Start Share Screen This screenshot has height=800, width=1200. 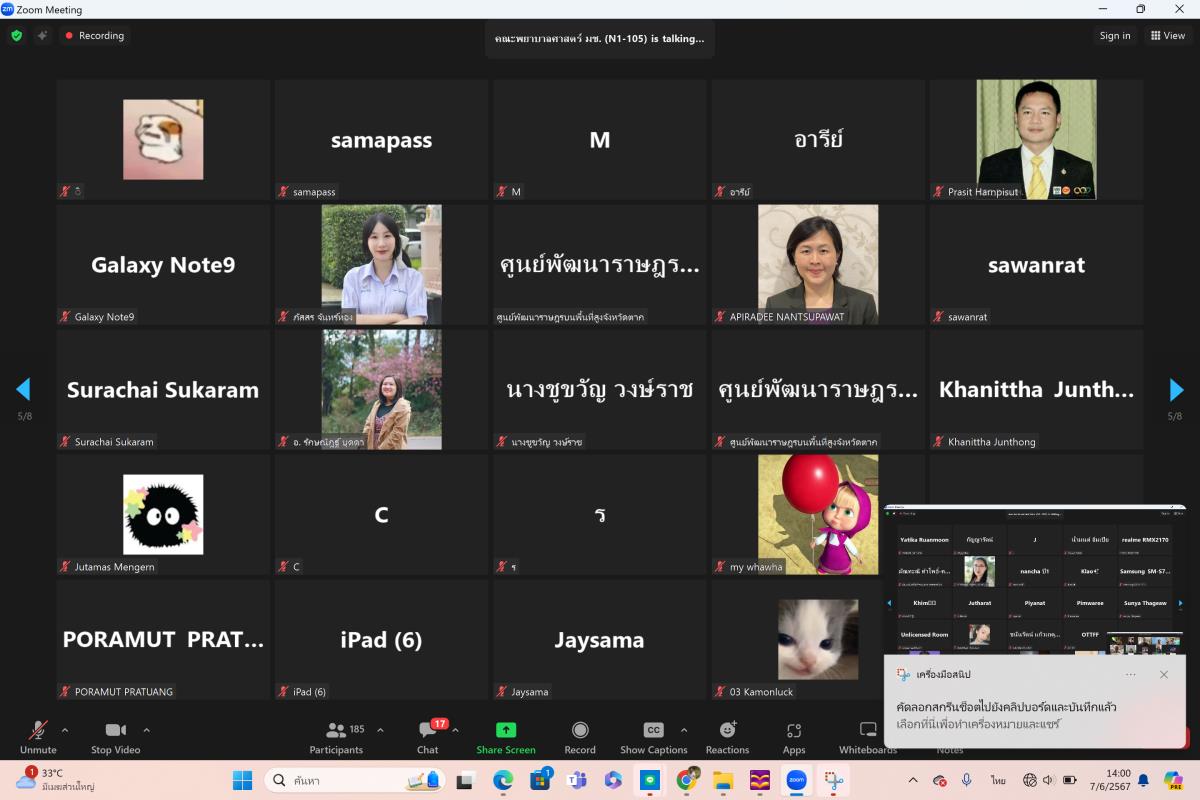coord(506,736)
